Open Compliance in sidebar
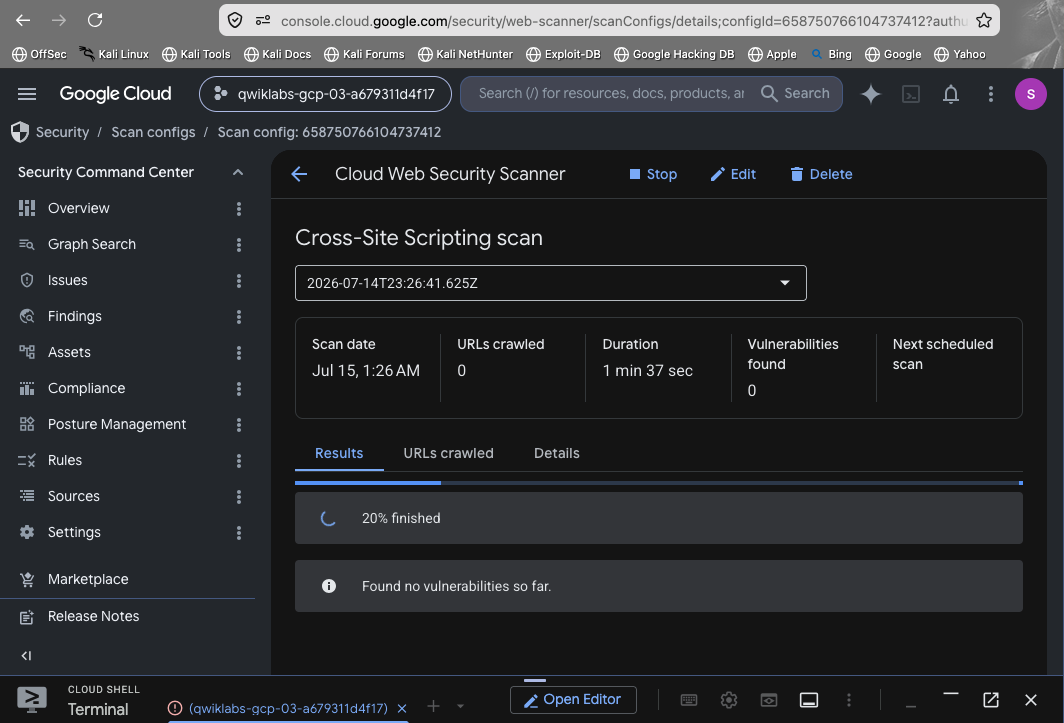Image resolution: width=1064 pixels, height=723 pixels. coord(86,388)
